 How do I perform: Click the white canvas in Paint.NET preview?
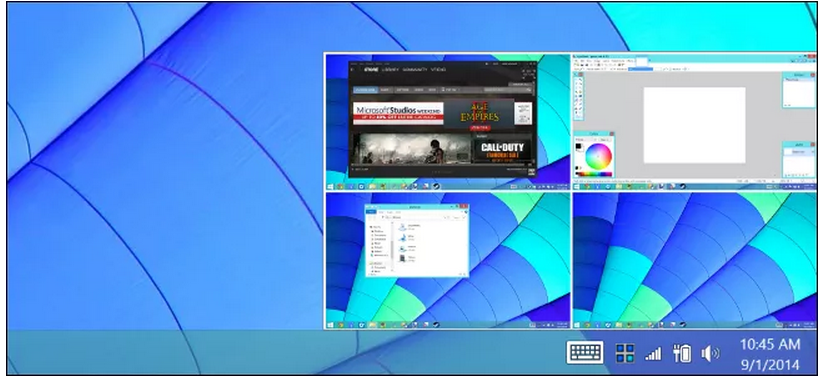pos(694,125)
